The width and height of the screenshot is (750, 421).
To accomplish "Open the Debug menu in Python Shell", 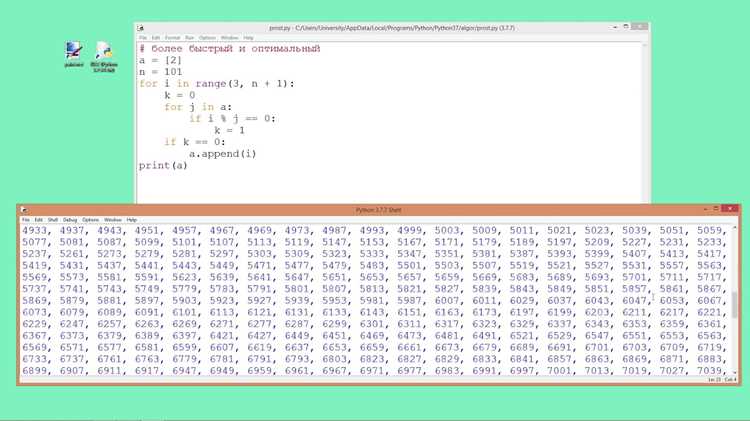I will point(70,220).
